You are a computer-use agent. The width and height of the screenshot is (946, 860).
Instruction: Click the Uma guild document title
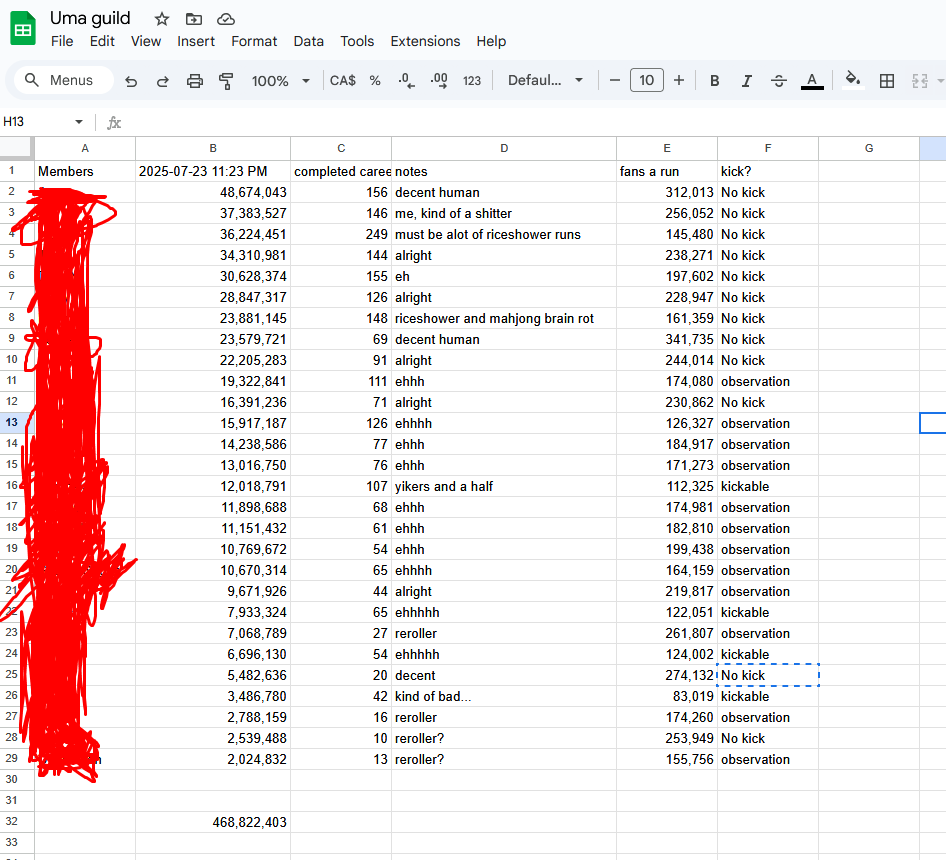(90, 18)
